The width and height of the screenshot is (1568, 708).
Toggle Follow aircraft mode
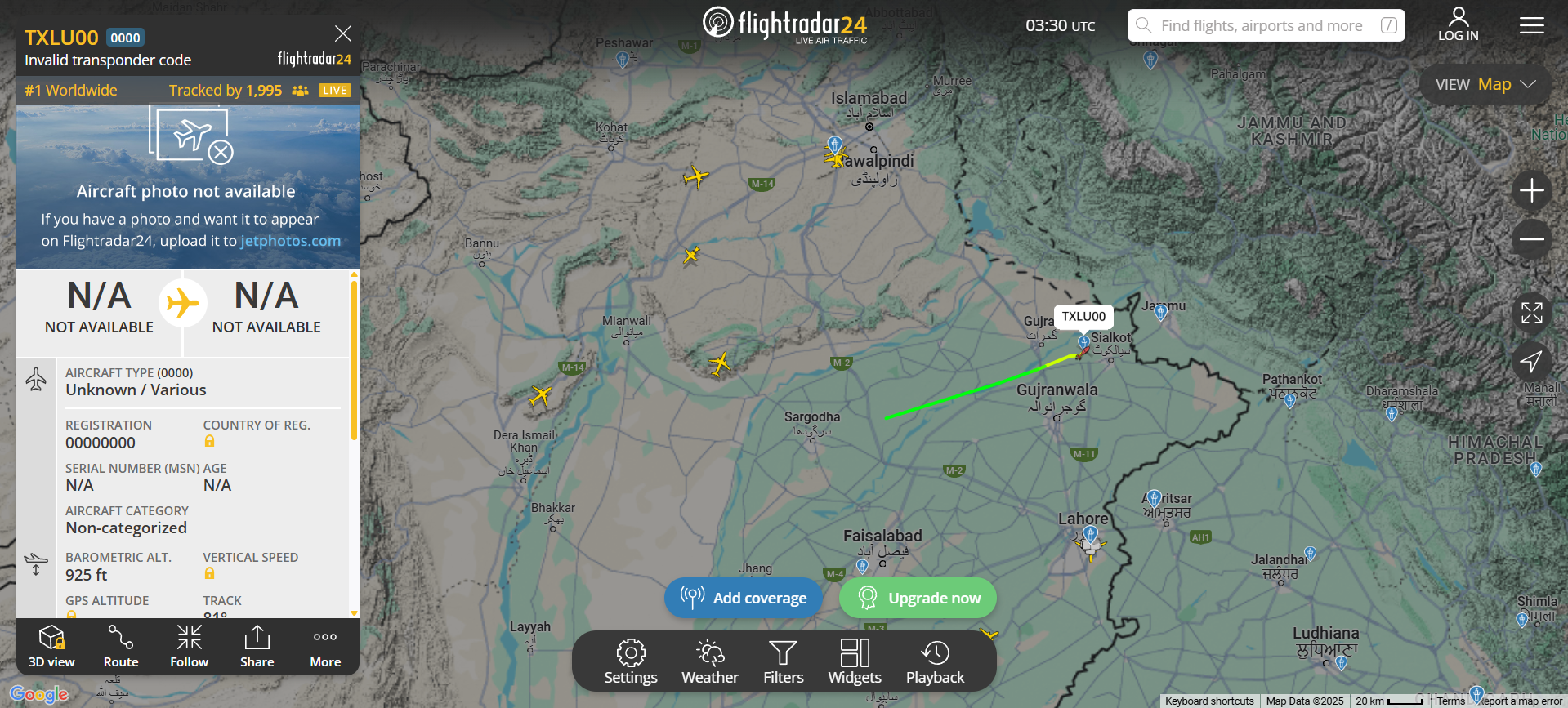189,646
